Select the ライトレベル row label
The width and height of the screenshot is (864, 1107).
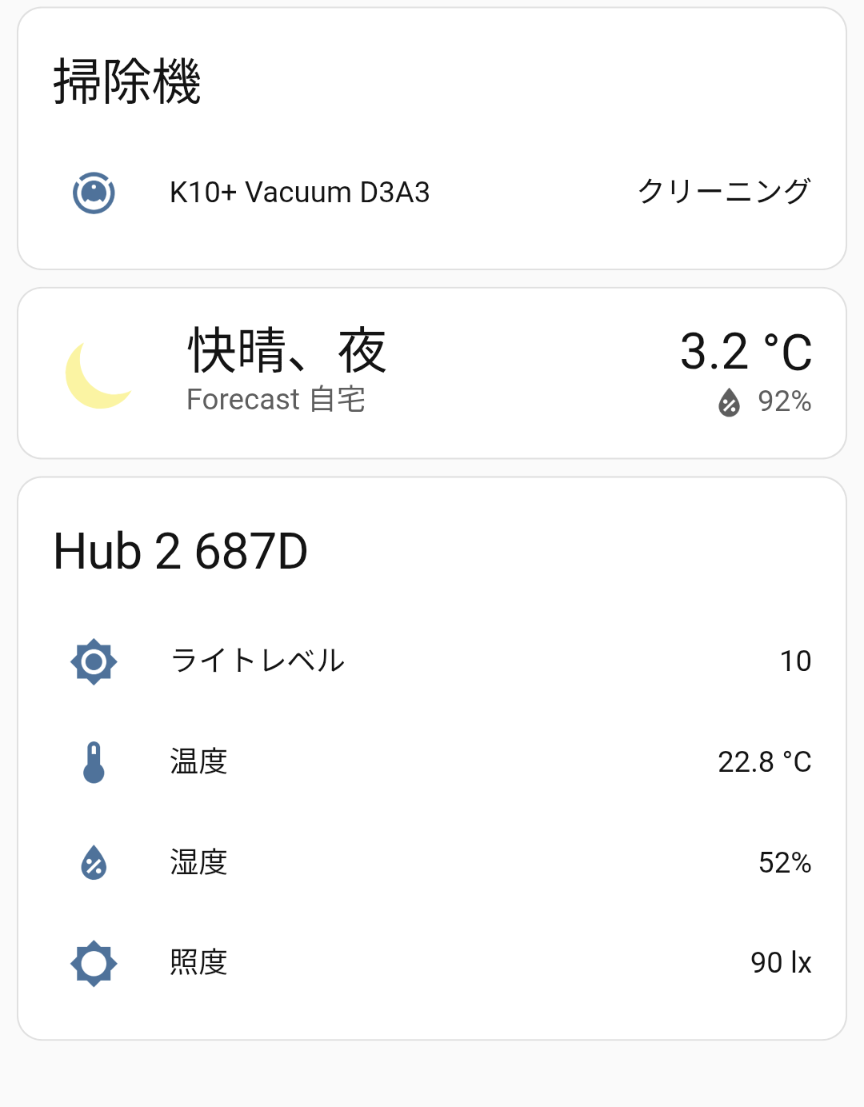click(257, 661)
